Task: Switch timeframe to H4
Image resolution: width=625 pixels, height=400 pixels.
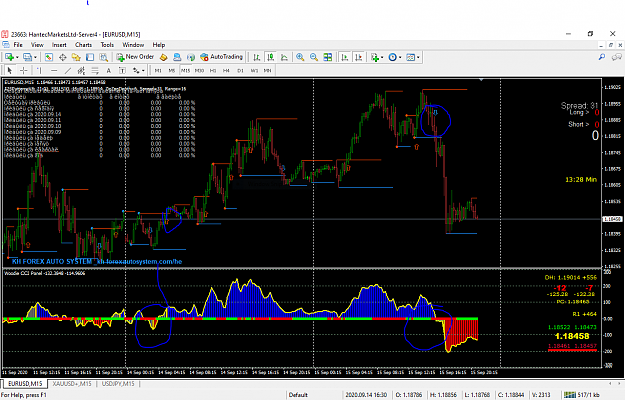Action: pos(226,71)
